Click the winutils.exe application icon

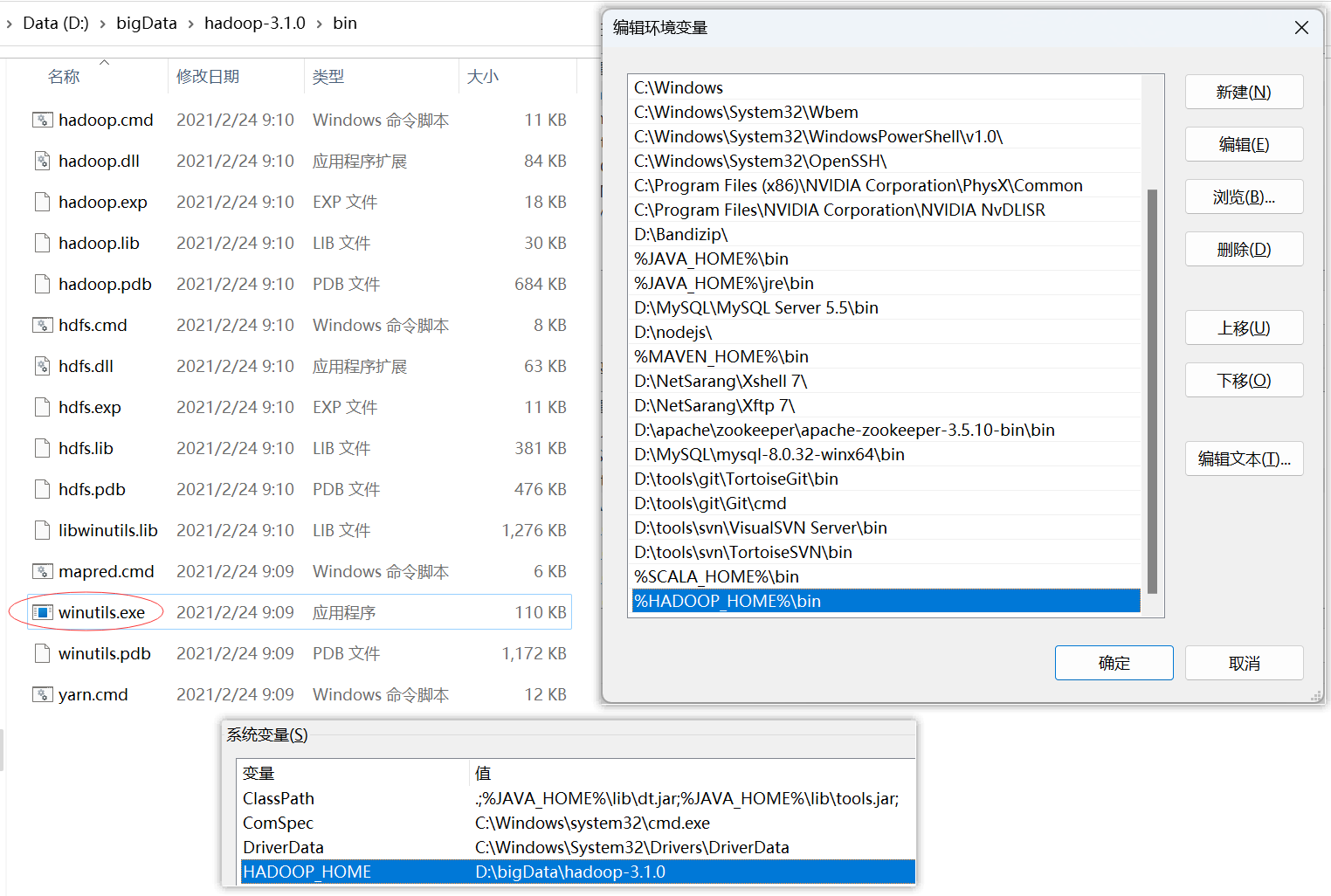pos(42,612)
